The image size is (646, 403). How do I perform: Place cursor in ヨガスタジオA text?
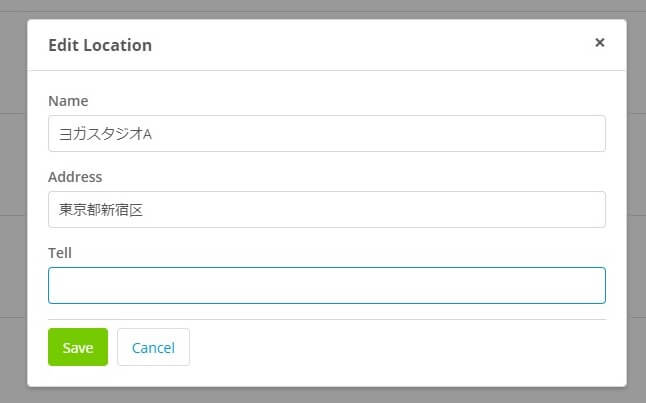tap(105, 134)
